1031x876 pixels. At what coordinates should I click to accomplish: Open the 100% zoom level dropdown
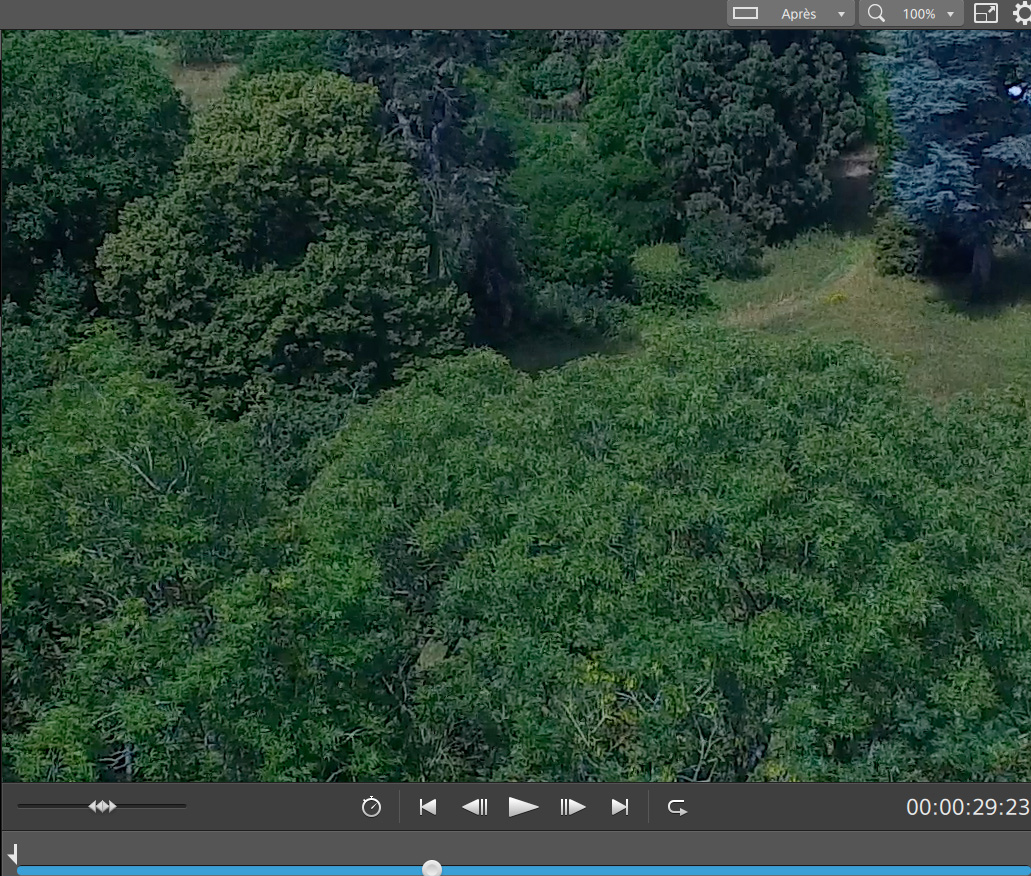click(950, 15)
